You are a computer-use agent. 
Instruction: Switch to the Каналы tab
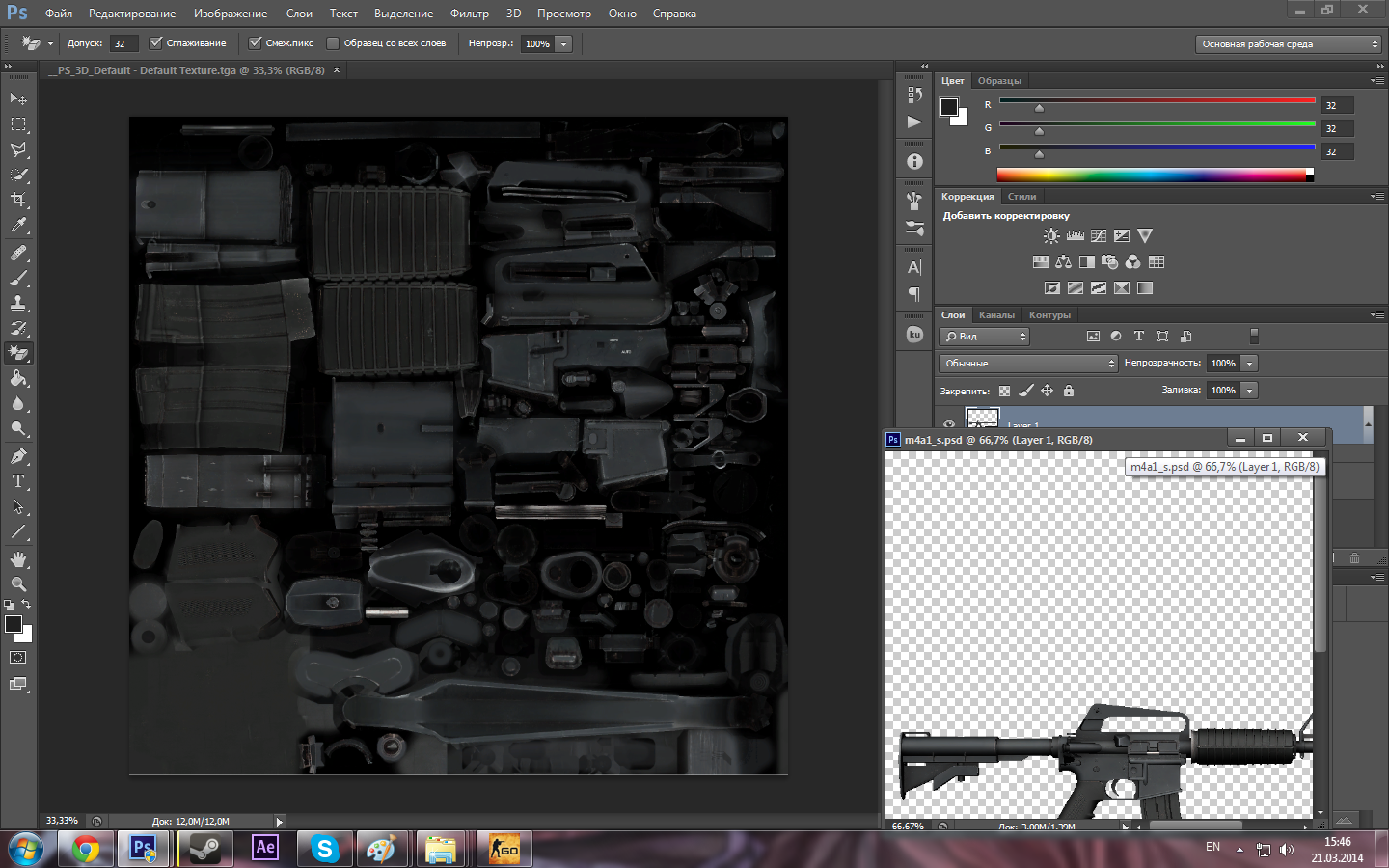coord(996,315)
